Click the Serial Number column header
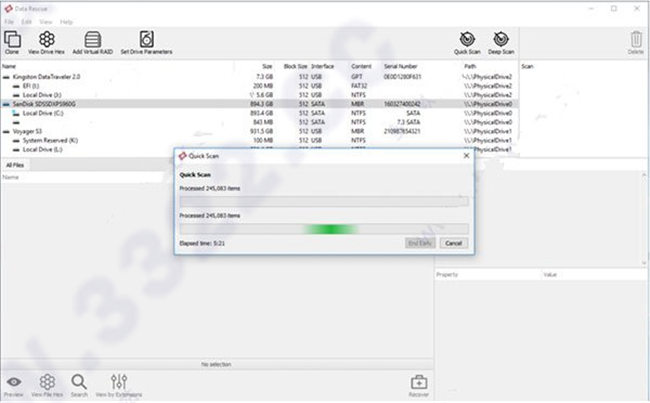This screenshot has width=650, height=403. 400,66
